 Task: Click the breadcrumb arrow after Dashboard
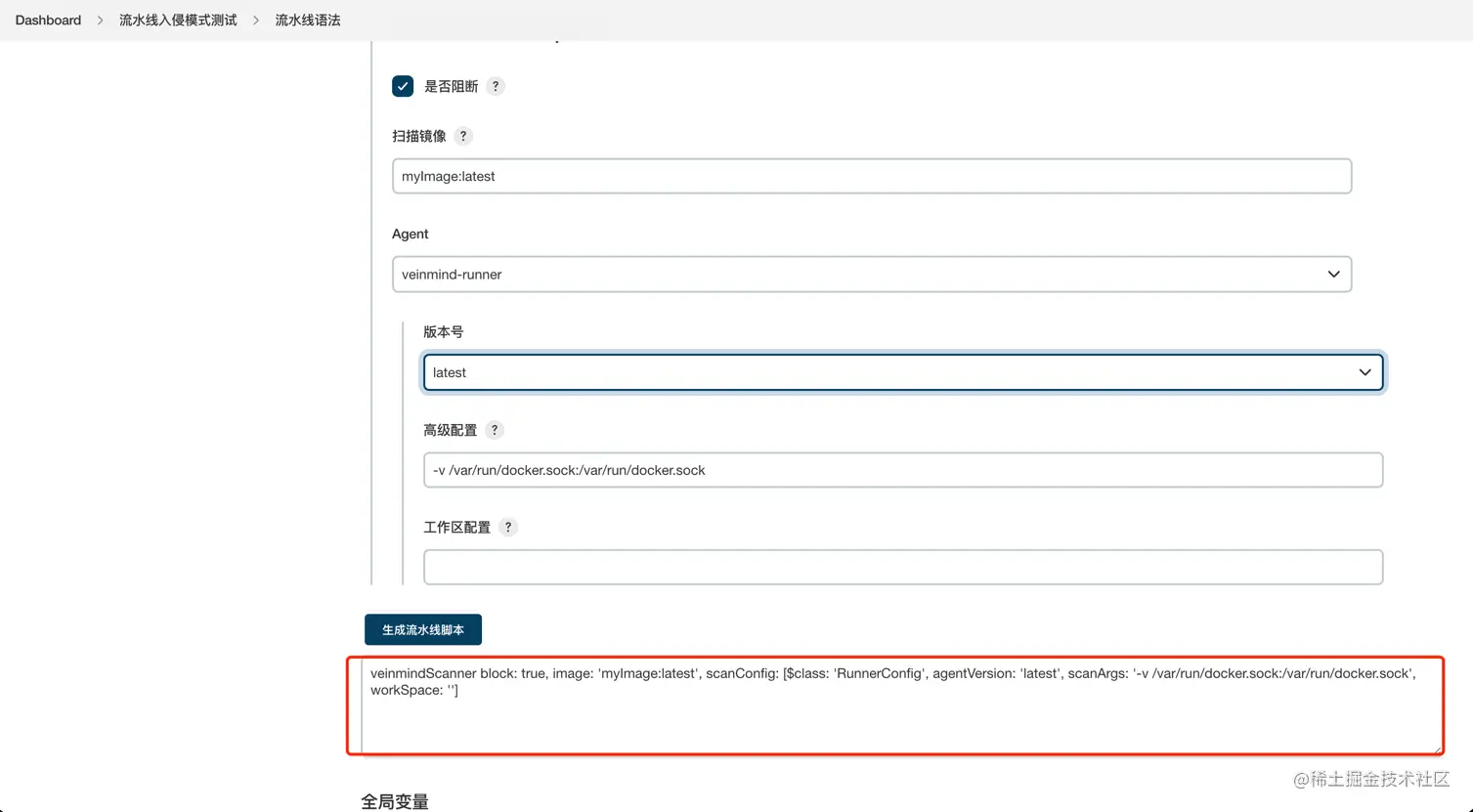[100, 20]
